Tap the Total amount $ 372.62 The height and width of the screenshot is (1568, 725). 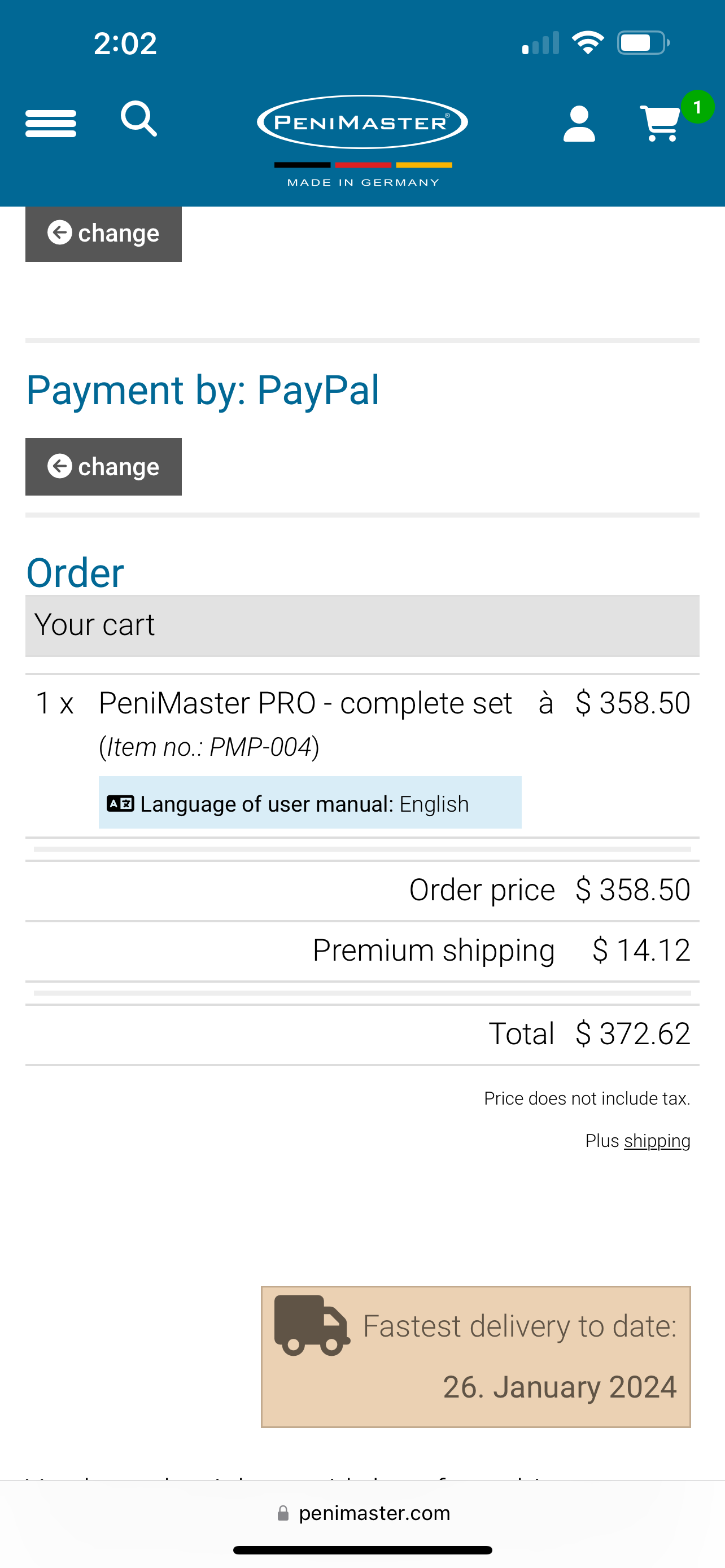pos(632,1034)
